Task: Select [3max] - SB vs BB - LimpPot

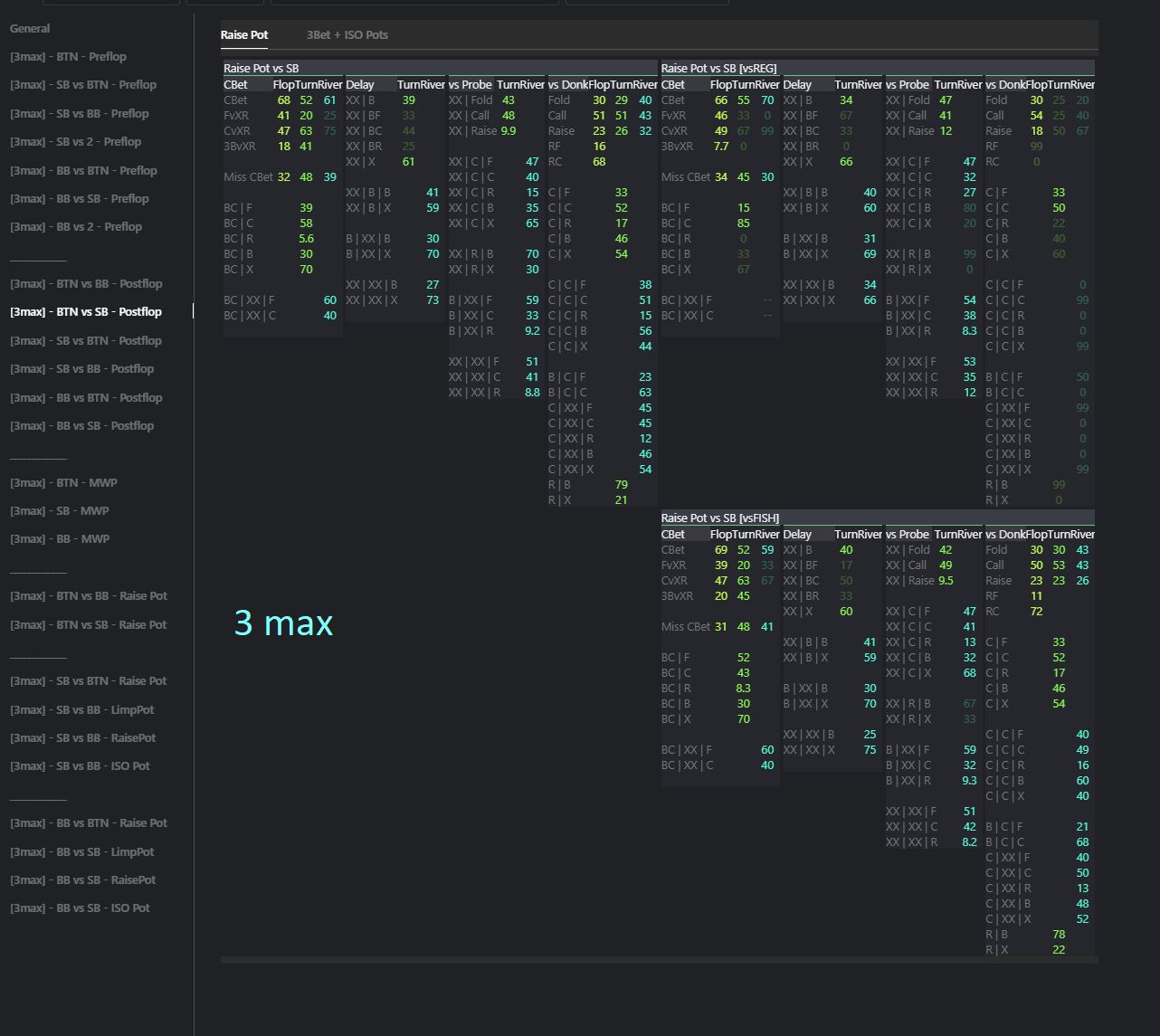Action: 81,710
